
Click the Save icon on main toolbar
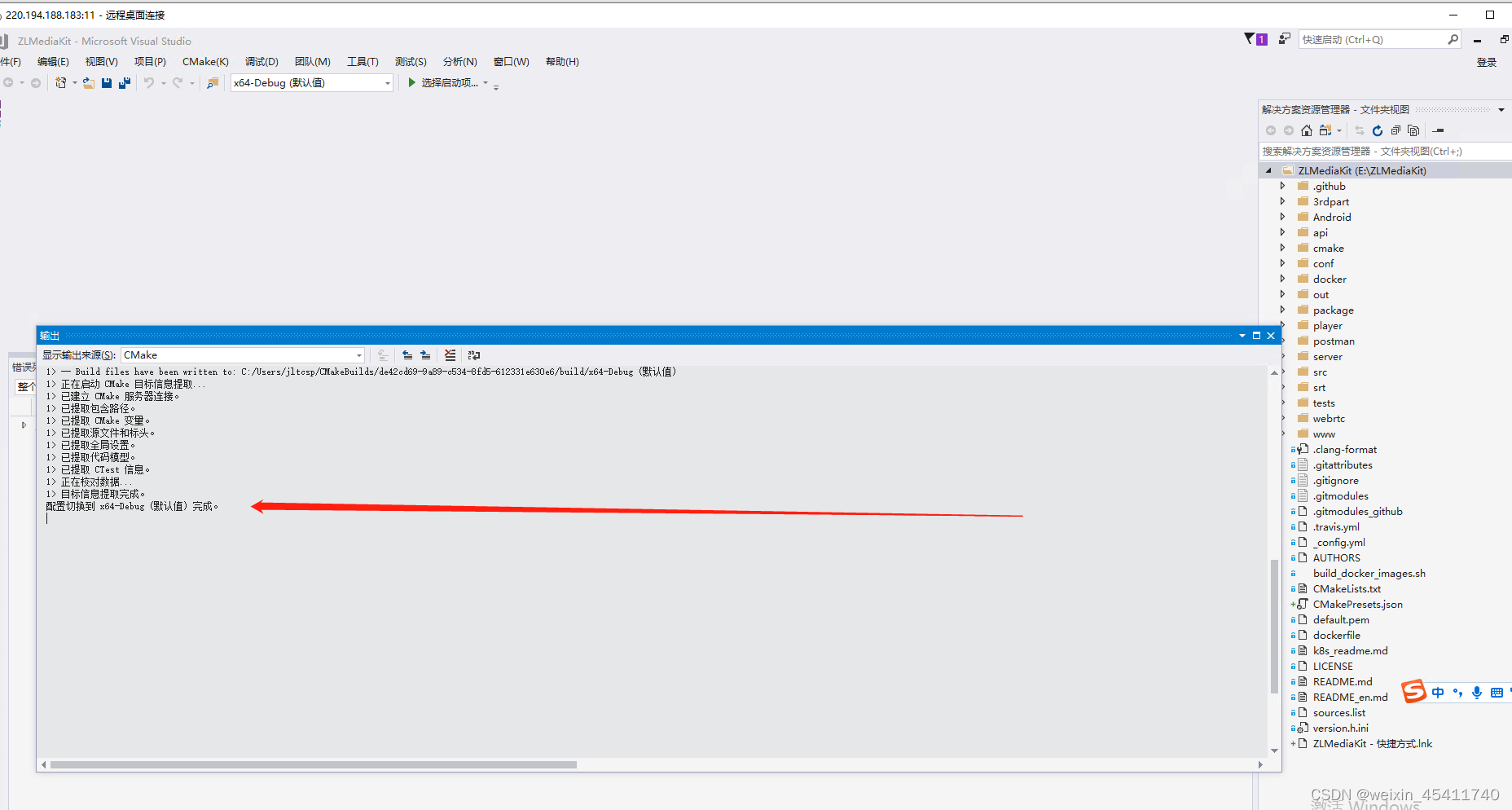coord(106,82)
